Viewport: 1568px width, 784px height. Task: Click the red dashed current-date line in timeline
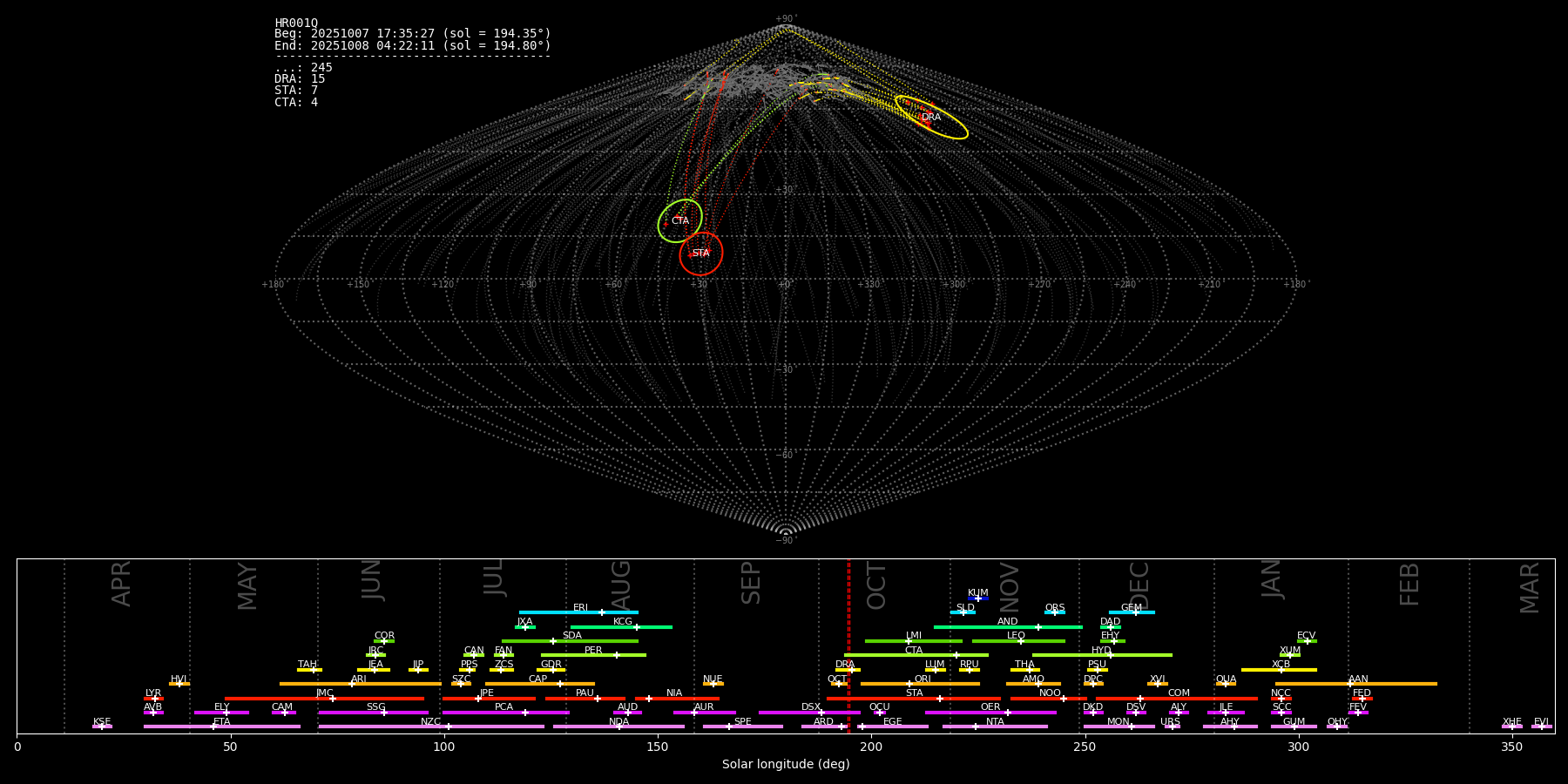click(848, 645)
